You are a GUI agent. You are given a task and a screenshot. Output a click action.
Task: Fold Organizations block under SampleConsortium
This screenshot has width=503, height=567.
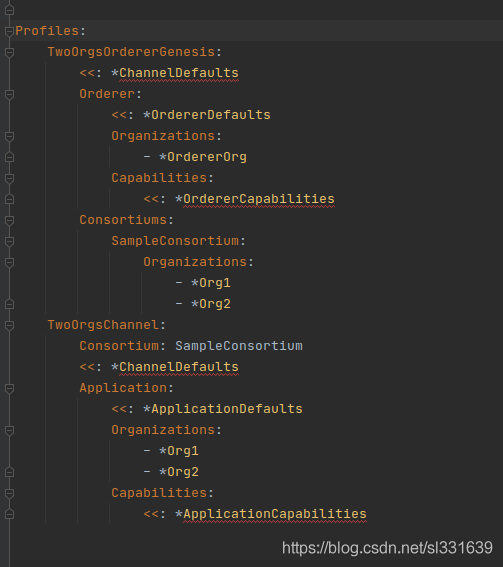click(9, 262)
